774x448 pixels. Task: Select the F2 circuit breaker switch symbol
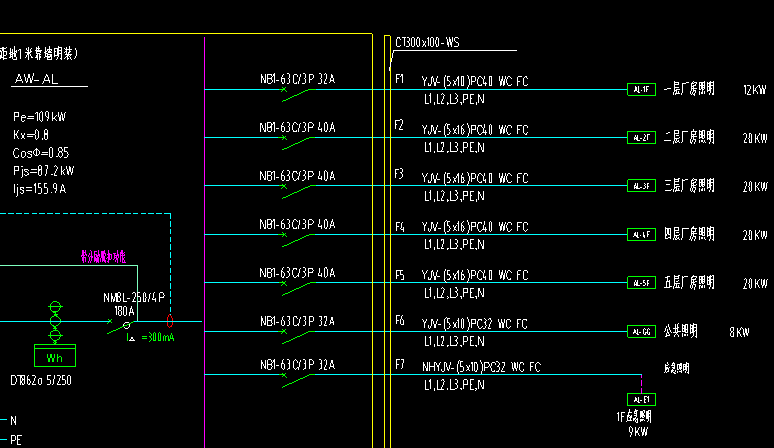pos(296,142)
